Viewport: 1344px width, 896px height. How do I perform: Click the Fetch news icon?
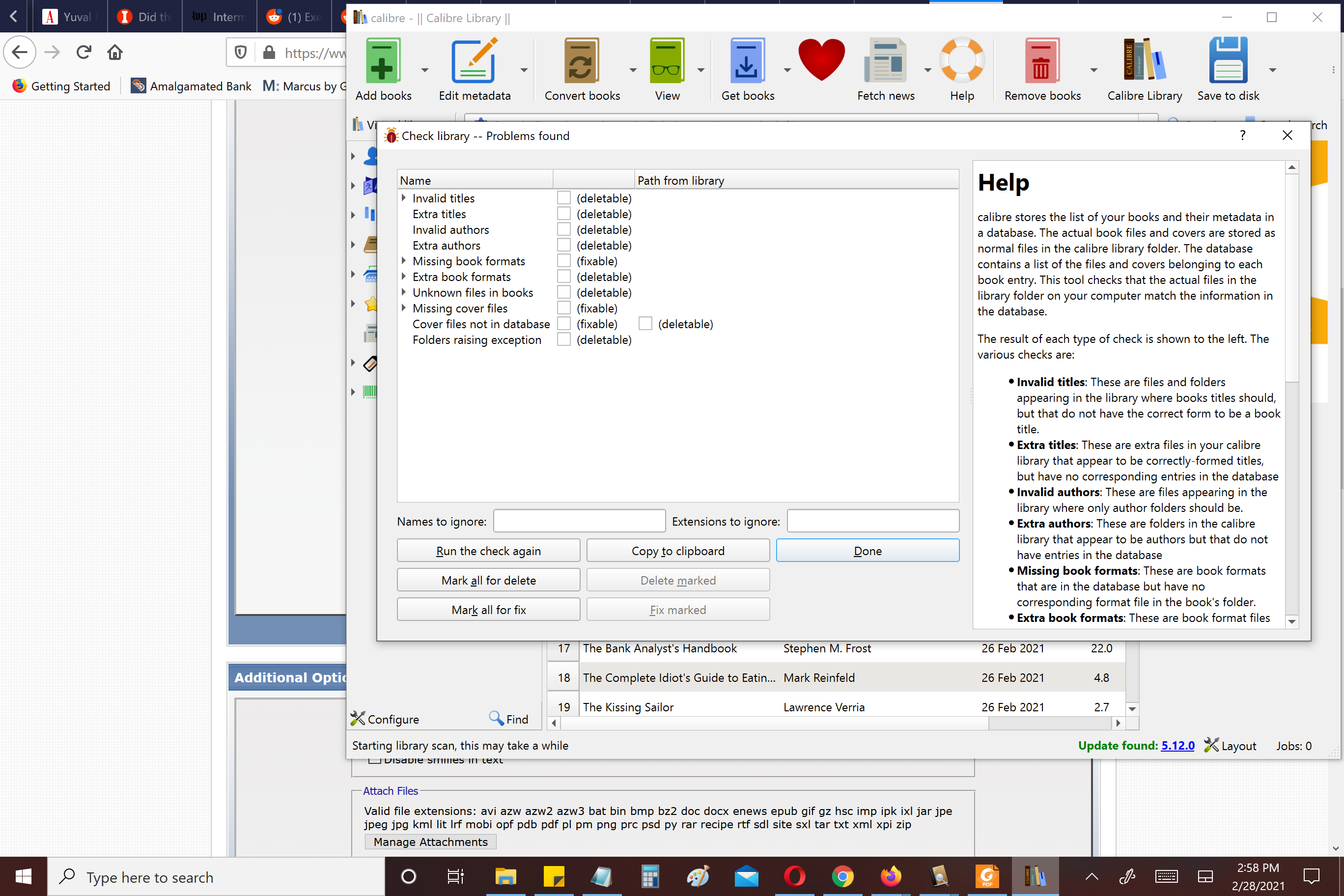point(885,60)
